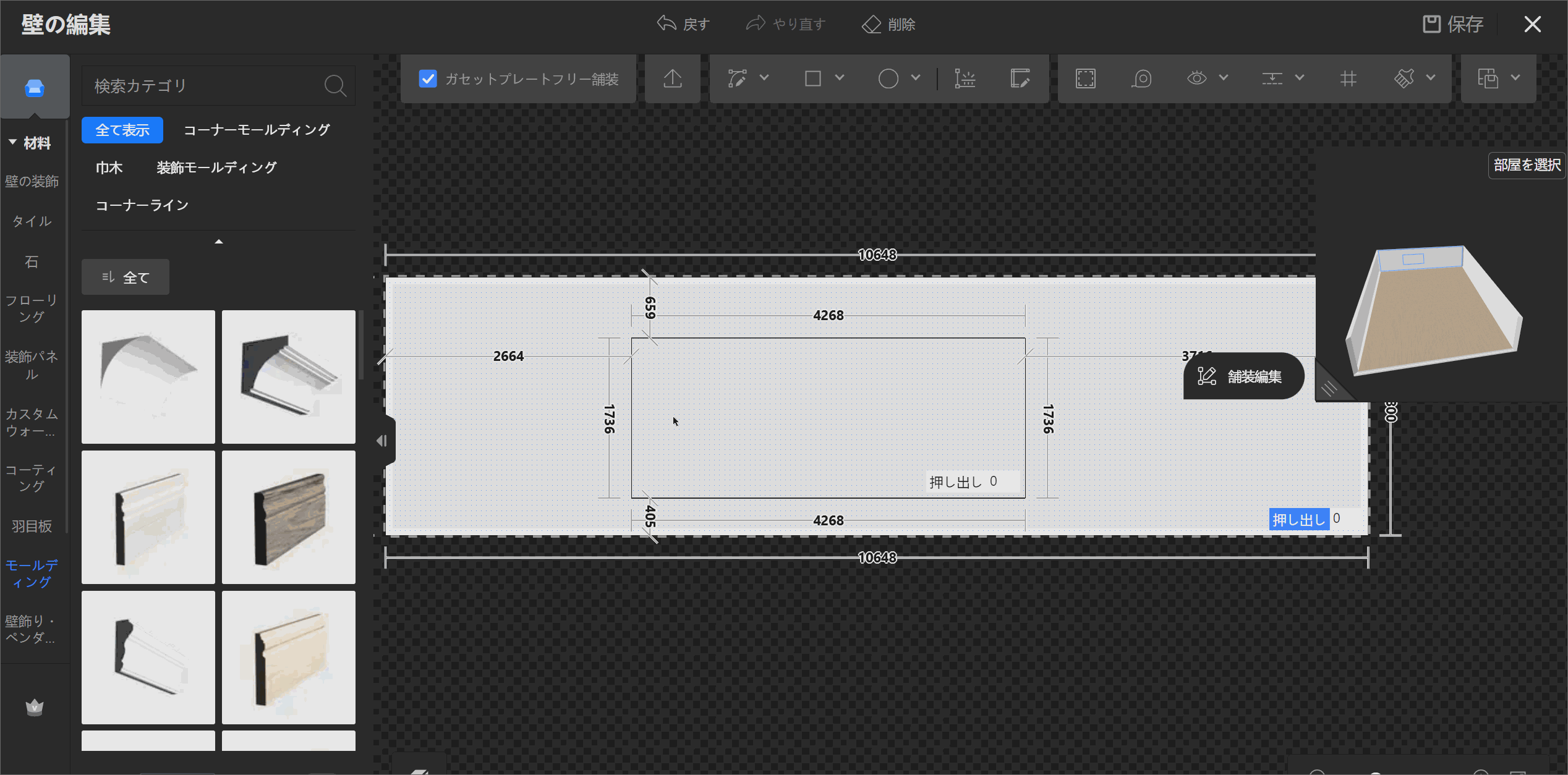Screen dimensions: 1568x775
Task: Select the black-backed crown molding thumbnail
Action: (x=289, y=377)
